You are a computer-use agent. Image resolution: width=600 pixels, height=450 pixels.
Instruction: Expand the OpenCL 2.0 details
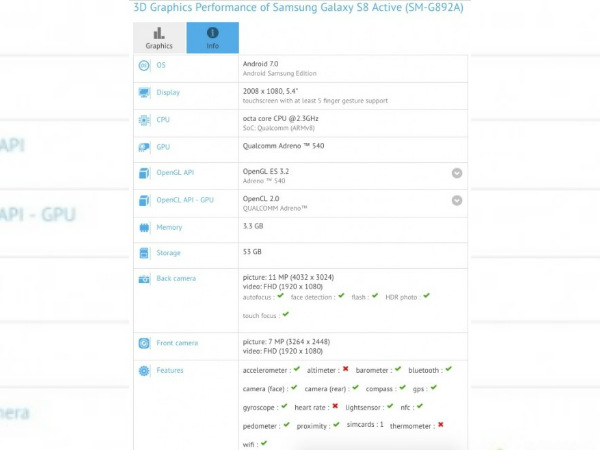(x=457, y=201)
